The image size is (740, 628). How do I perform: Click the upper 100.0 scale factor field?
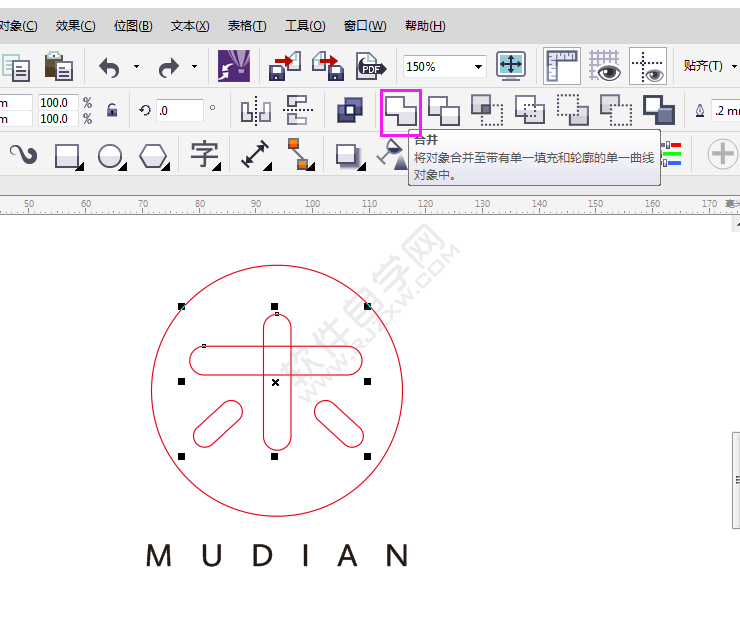[58, 102]
